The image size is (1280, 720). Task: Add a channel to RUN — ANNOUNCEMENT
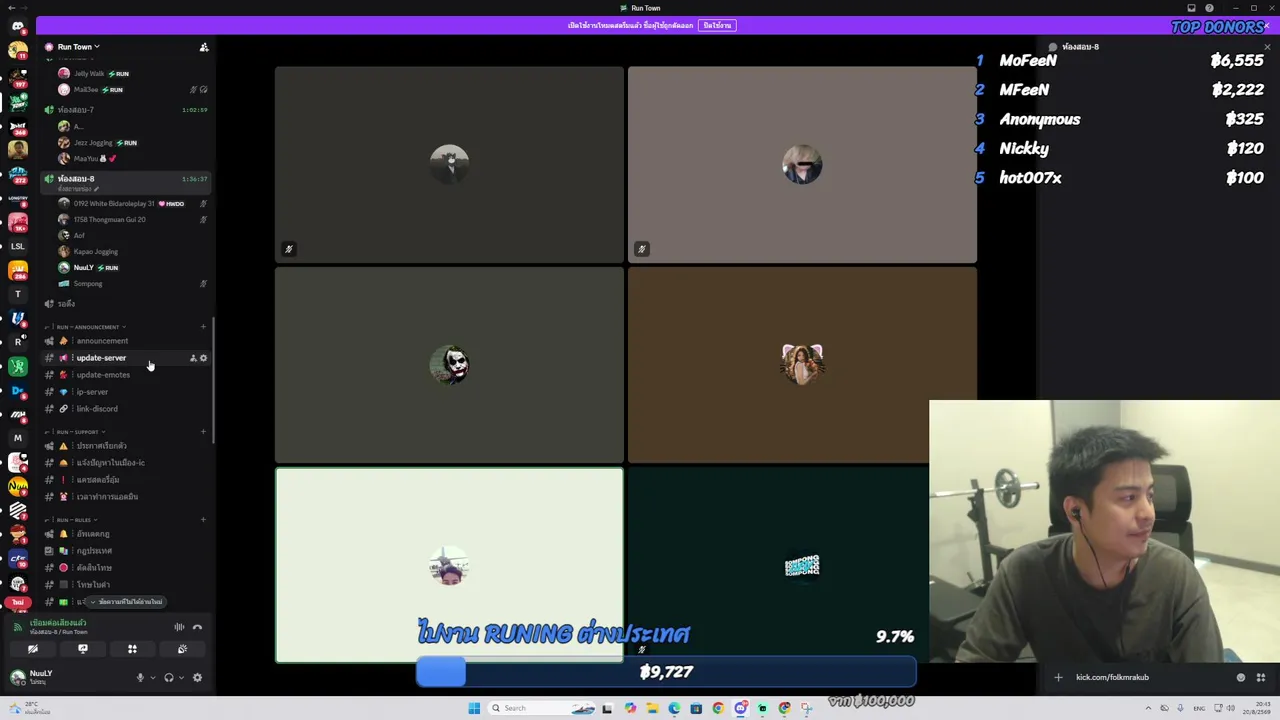(204, 327)
